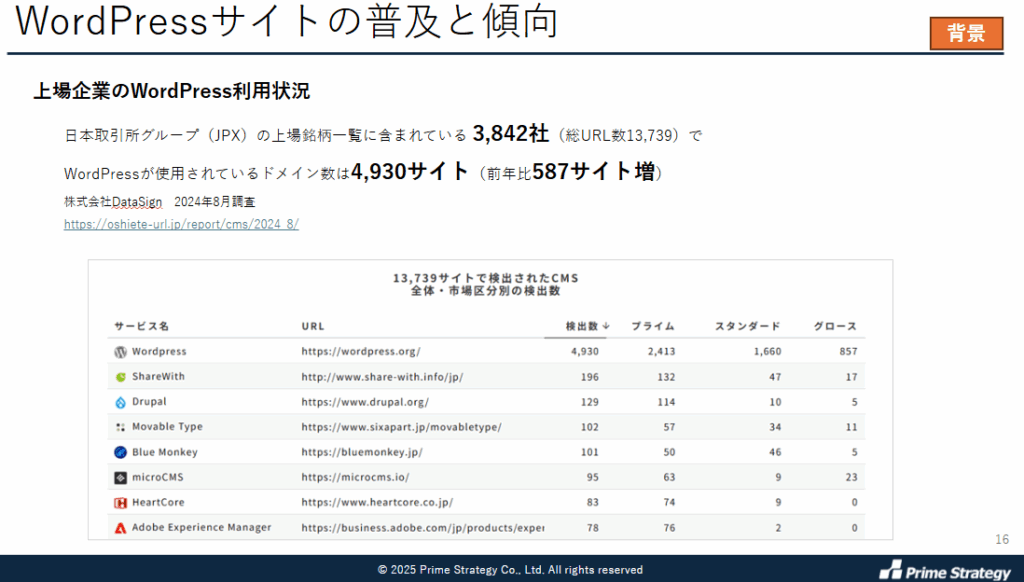Click the WordPress logo icon in table

pos(120,352)
